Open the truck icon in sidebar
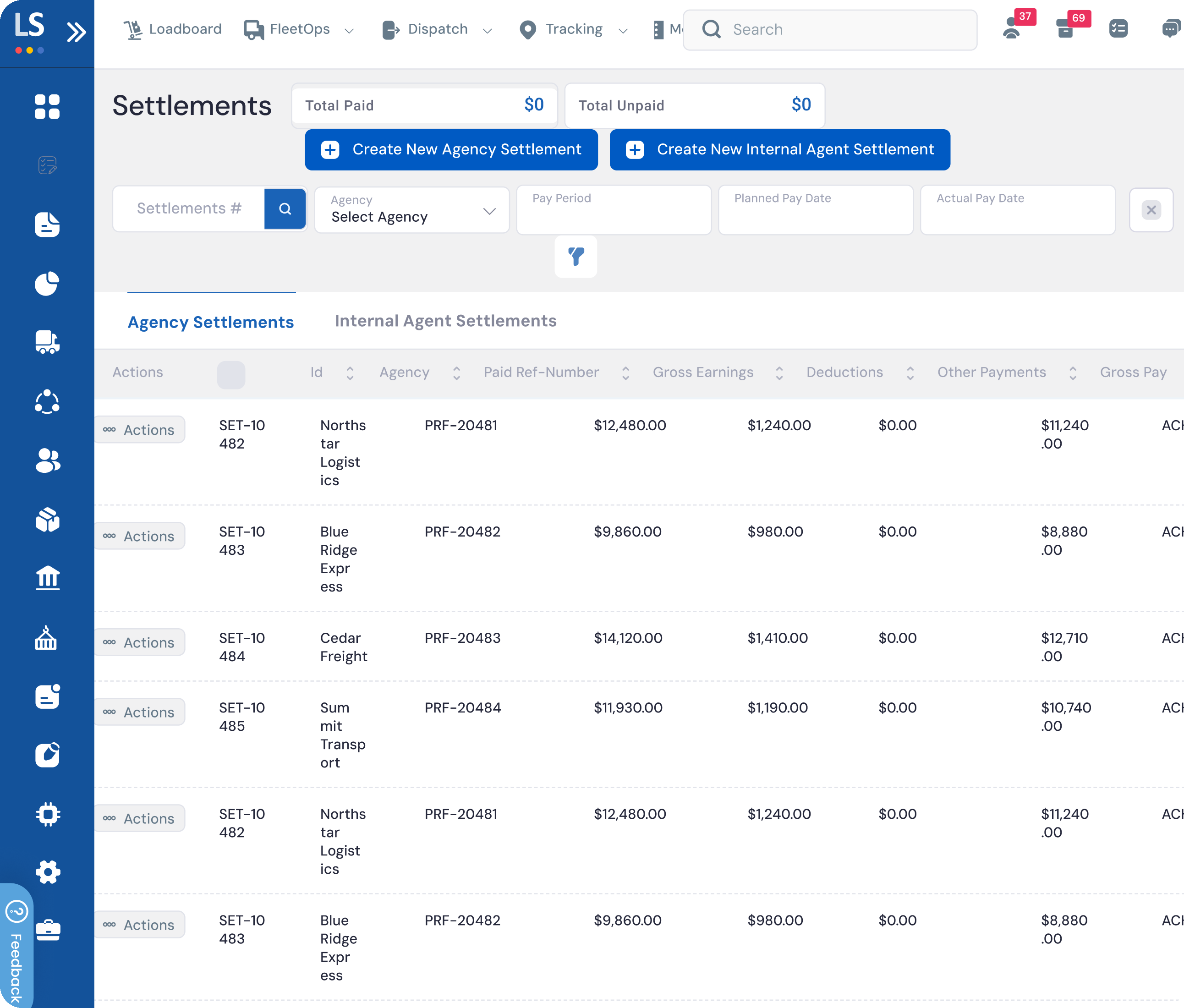This screenshot has height=1008, width=1184. pos(47,342)
